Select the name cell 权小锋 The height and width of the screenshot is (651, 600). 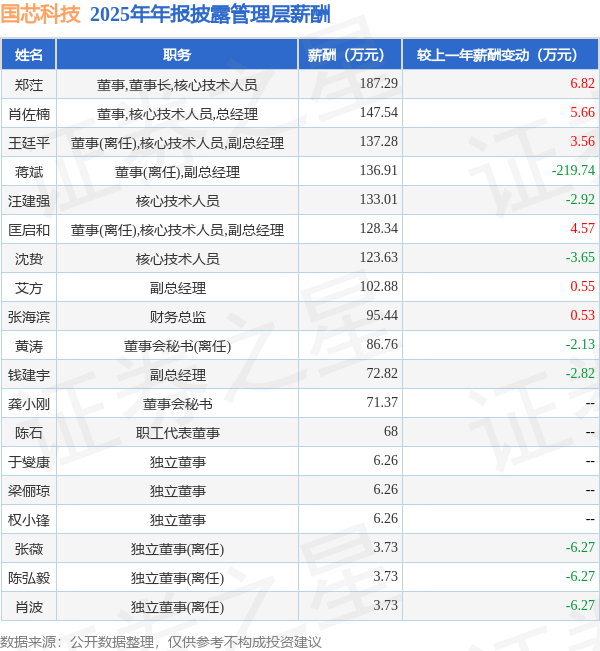(29, 520)
